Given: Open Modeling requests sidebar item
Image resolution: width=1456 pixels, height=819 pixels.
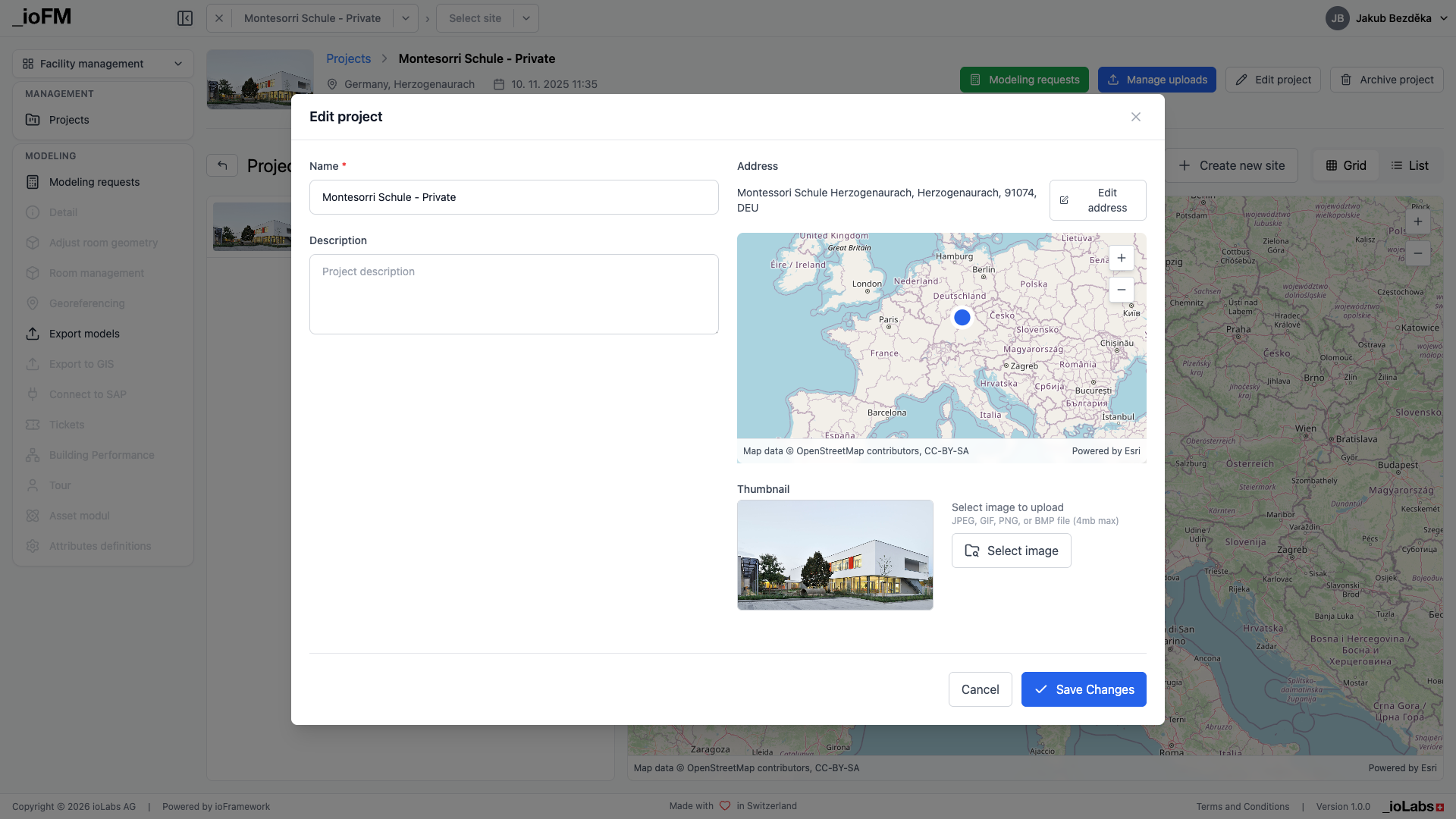Looking at the screenshot, I should tap(94, 182).
